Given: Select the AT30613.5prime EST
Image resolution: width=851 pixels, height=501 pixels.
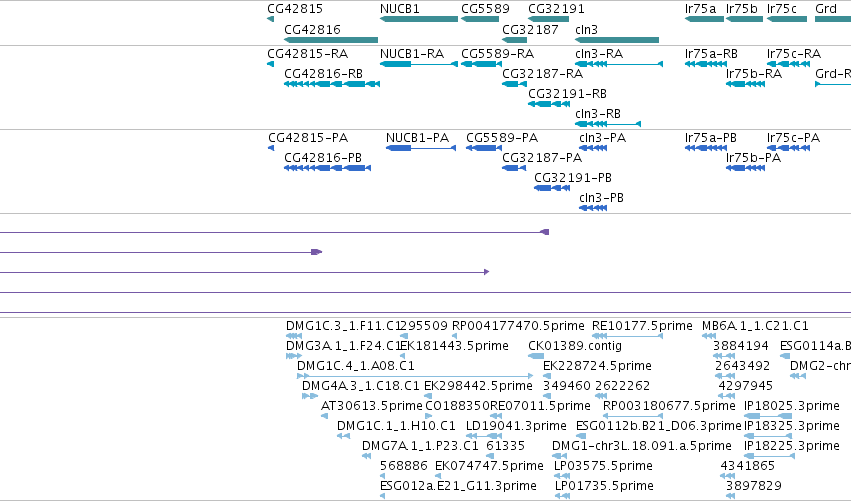Looking at the screenshot, I should coord(325,416).
